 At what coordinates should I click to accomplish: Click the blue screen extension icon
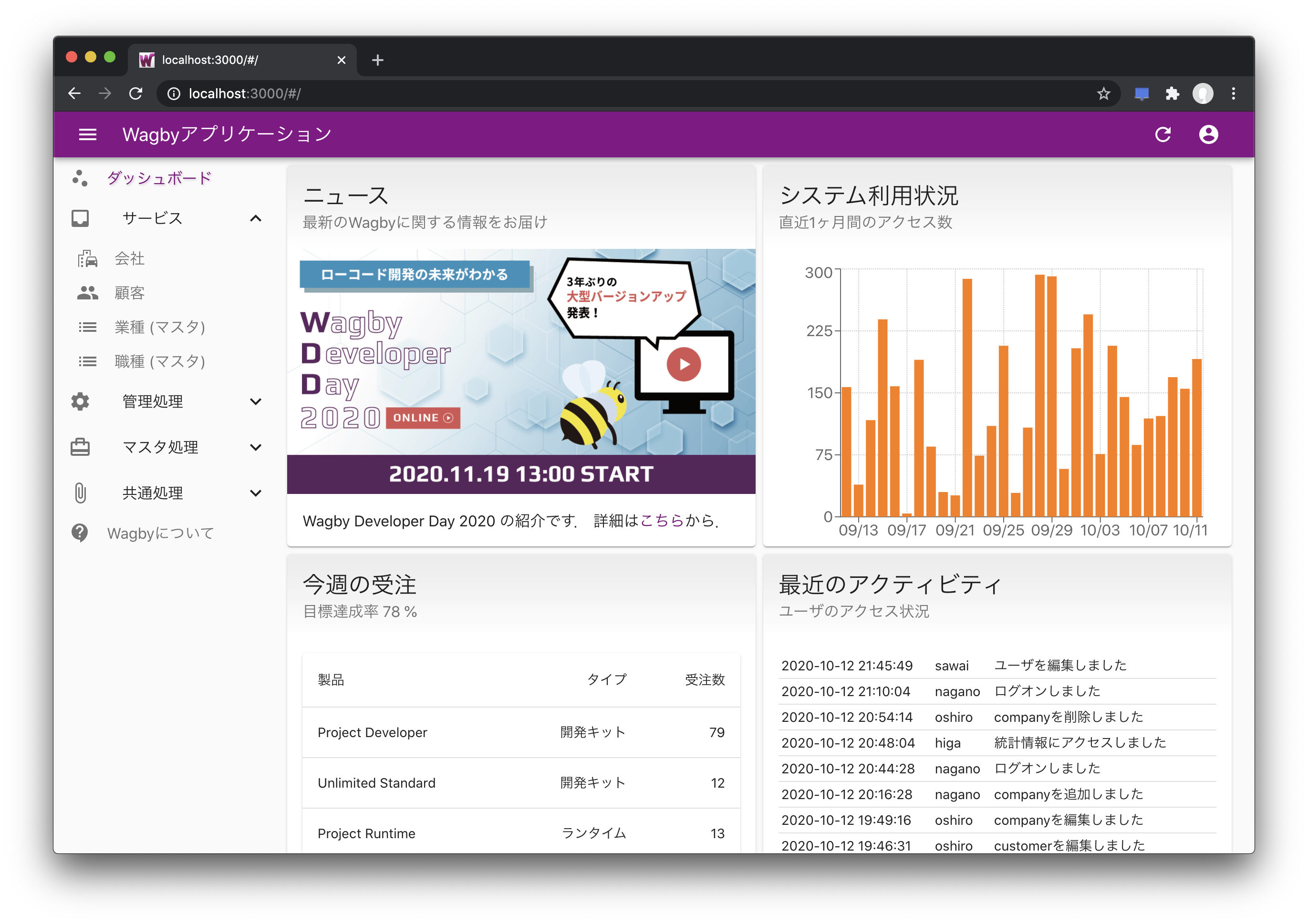tap(1142, 93)
